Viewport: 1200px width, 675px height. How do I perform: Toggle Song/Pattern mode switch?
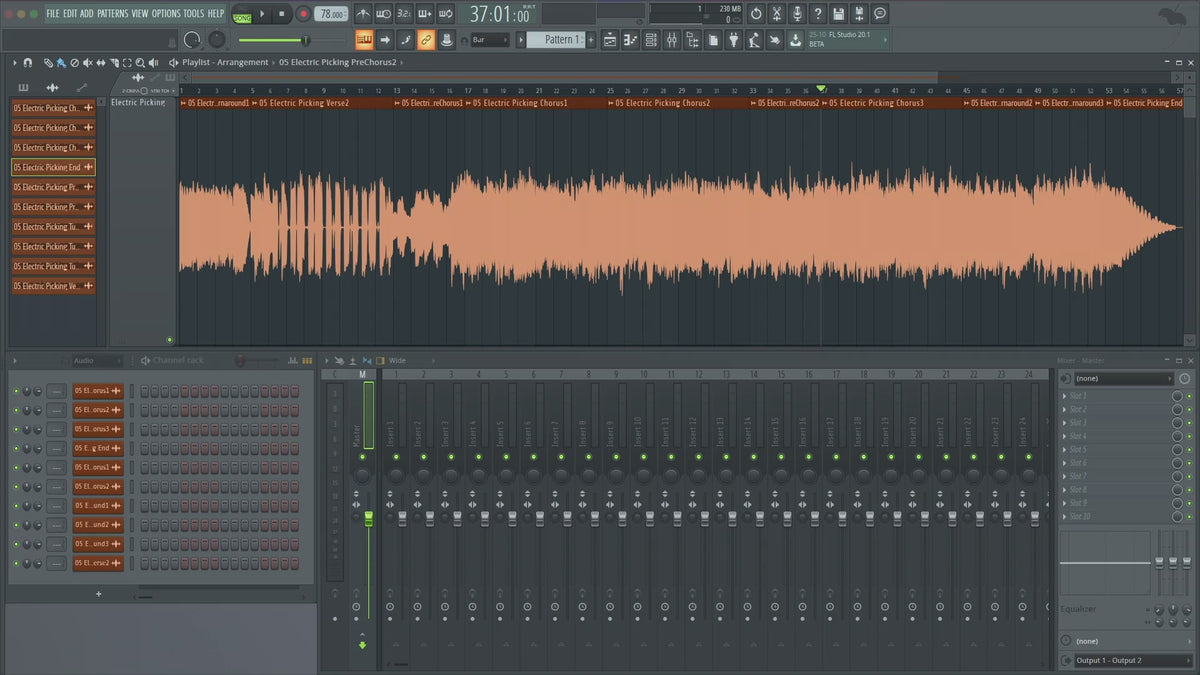pyautogui.click(x=242, y=15)
